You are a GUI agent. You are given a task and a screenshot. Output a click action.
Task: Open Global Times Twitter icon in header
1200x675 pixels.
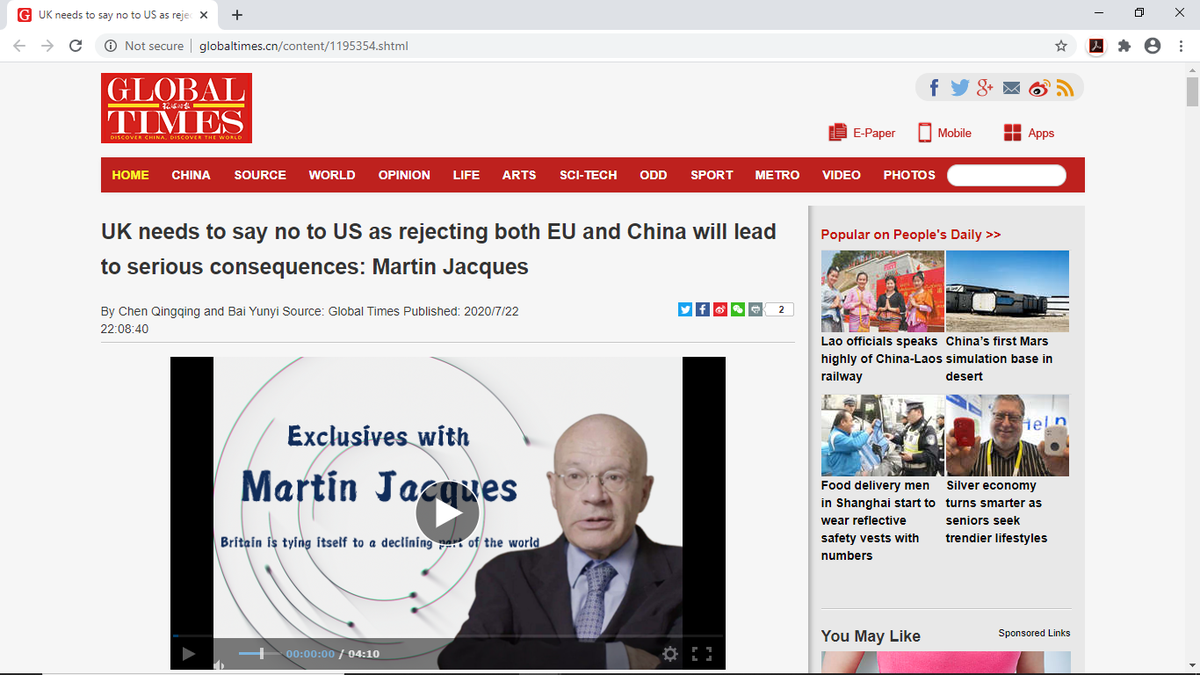pyautogui.click(x=960, y=88)
